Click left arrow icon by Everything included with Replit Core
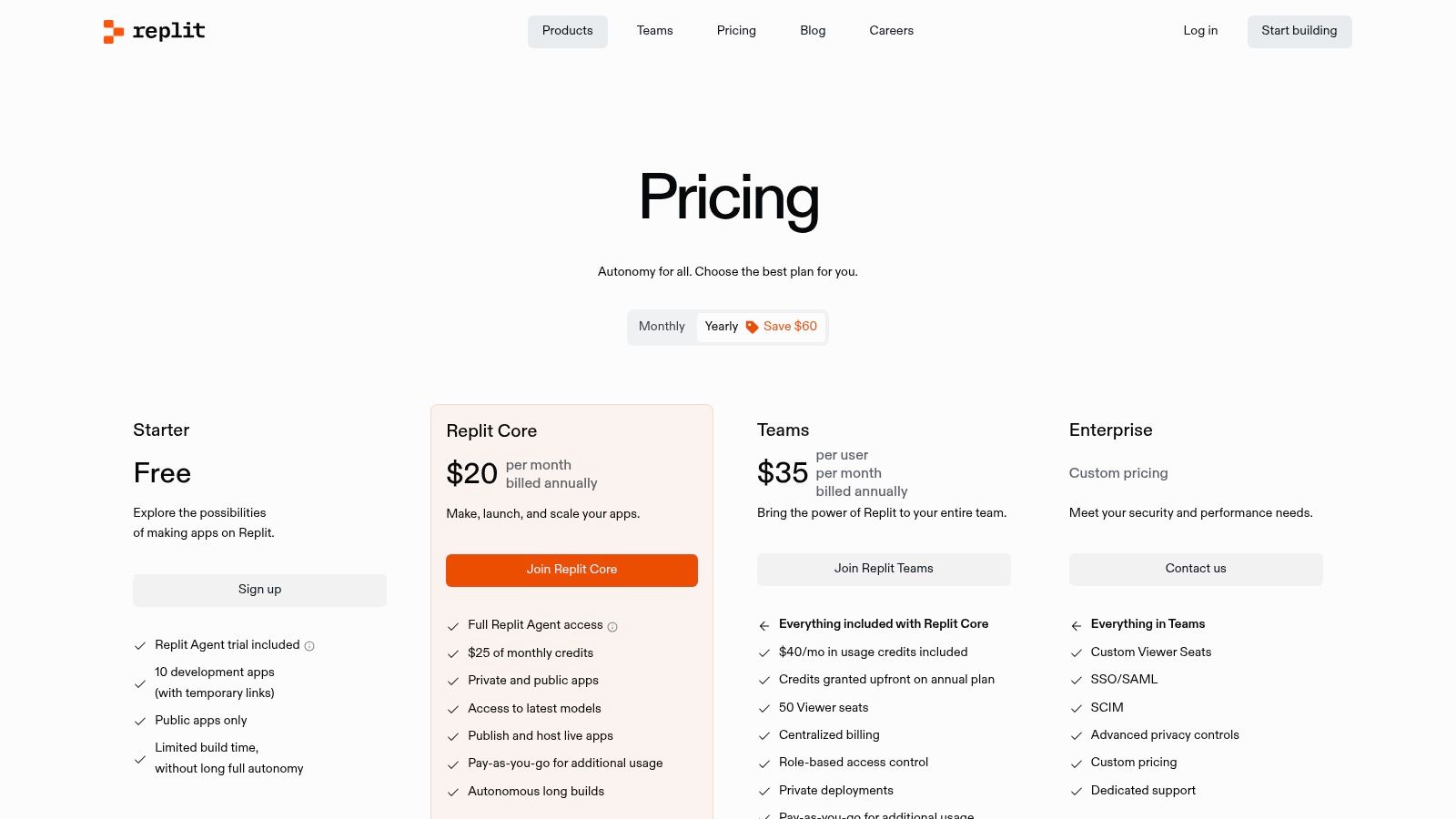This screenshot has height=819, width=1456. point(764,626)
